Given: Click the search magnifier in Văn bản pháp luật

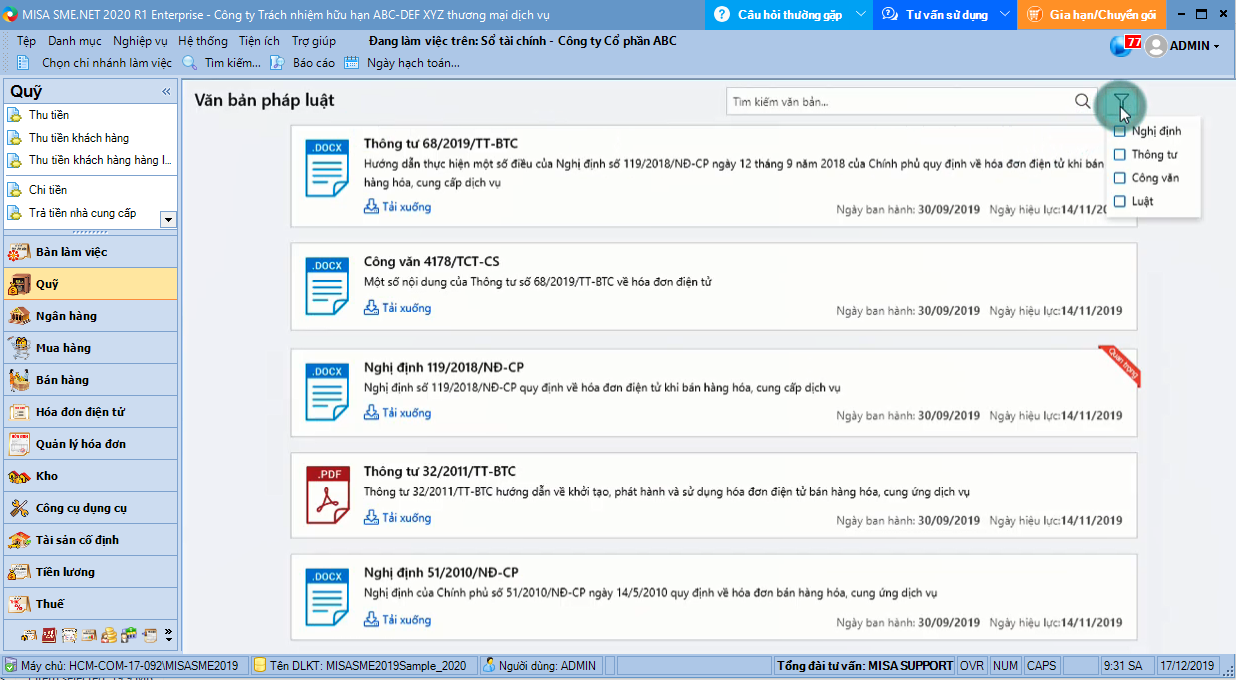Looking at the screenshot, I should coord(1082,101).
